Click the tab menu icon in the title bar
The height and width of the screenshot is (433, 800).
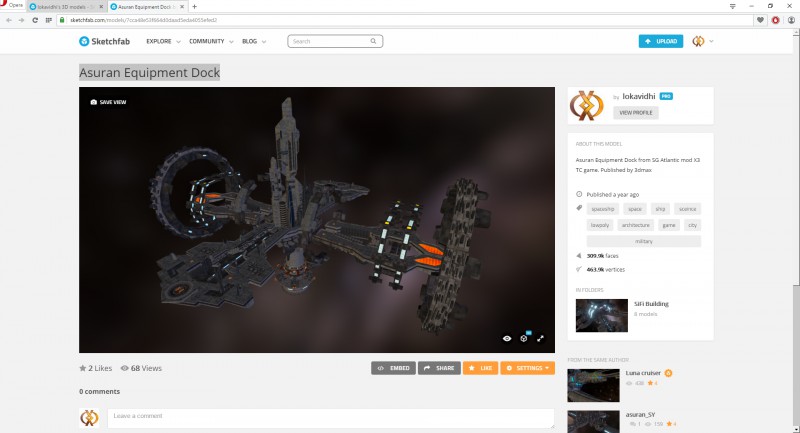coord(733,6)
